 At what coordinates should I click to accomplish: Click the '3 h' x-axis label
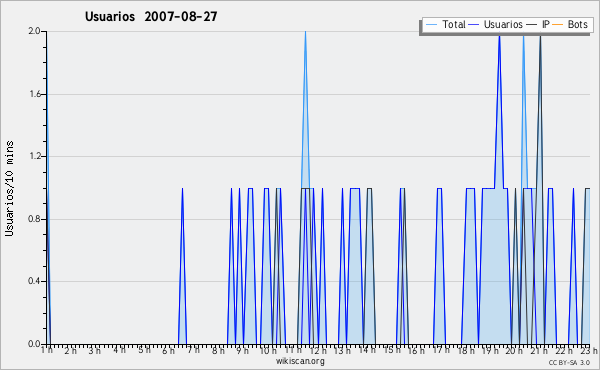coord(95,350)
